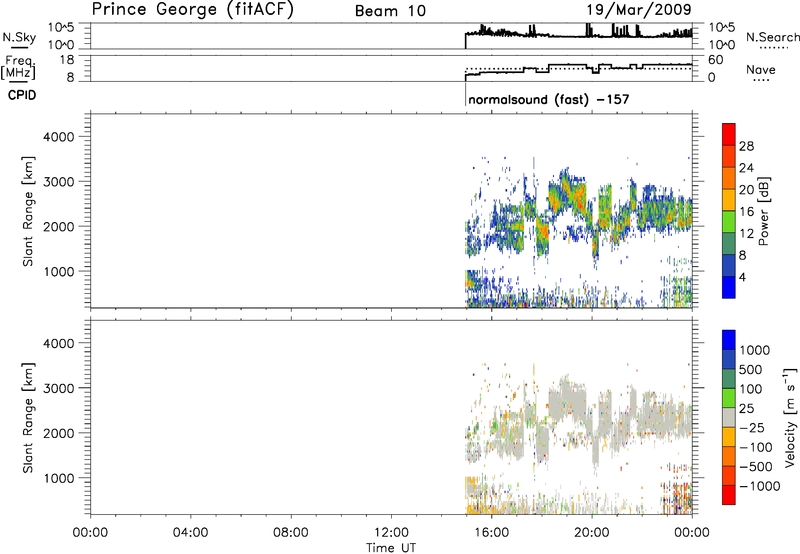Click the '20:00' time axis label
Image resolution: width=800 pixels, height=554 pixels.
pyautogui.click(x=592, y=533)
